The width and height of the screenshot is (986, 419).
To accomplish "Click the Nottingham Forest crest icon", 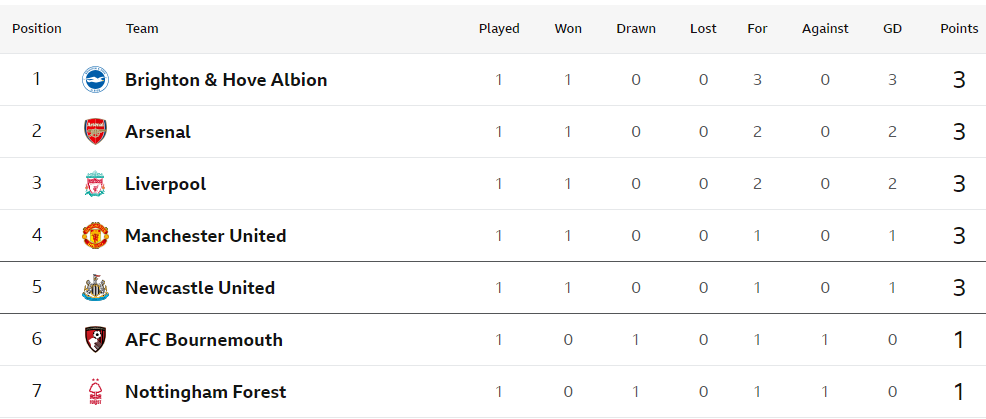I will coord(96,392).
